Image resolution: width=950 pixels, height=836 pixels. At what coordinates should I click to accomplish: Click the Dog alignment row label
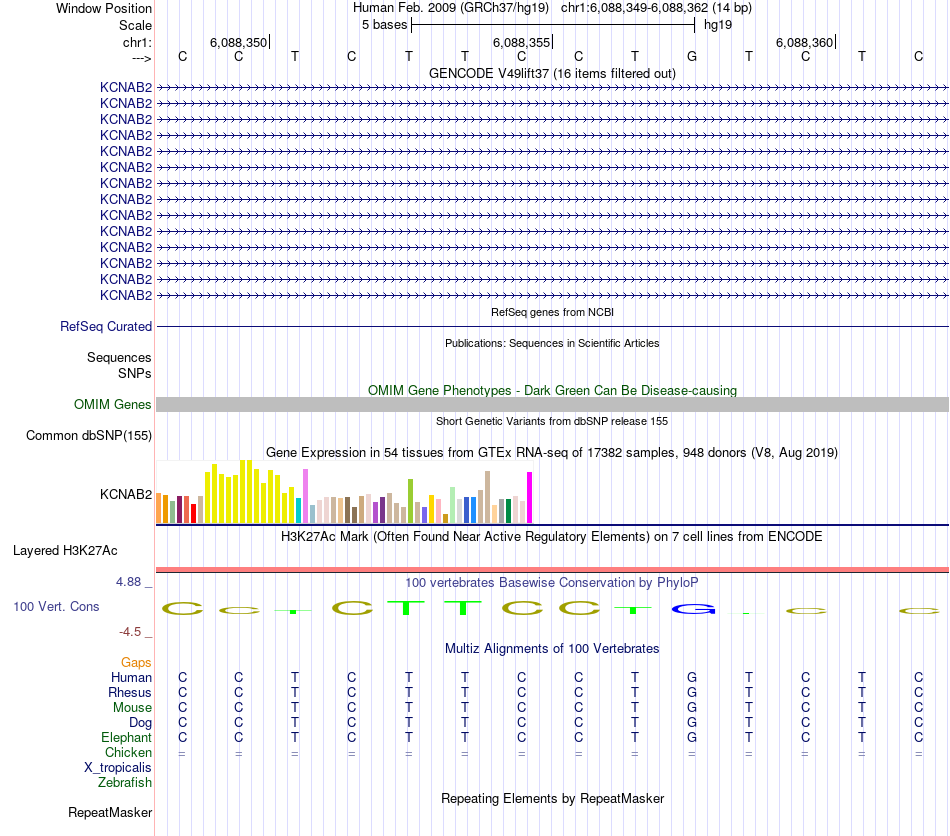click(x=140, y=723)
